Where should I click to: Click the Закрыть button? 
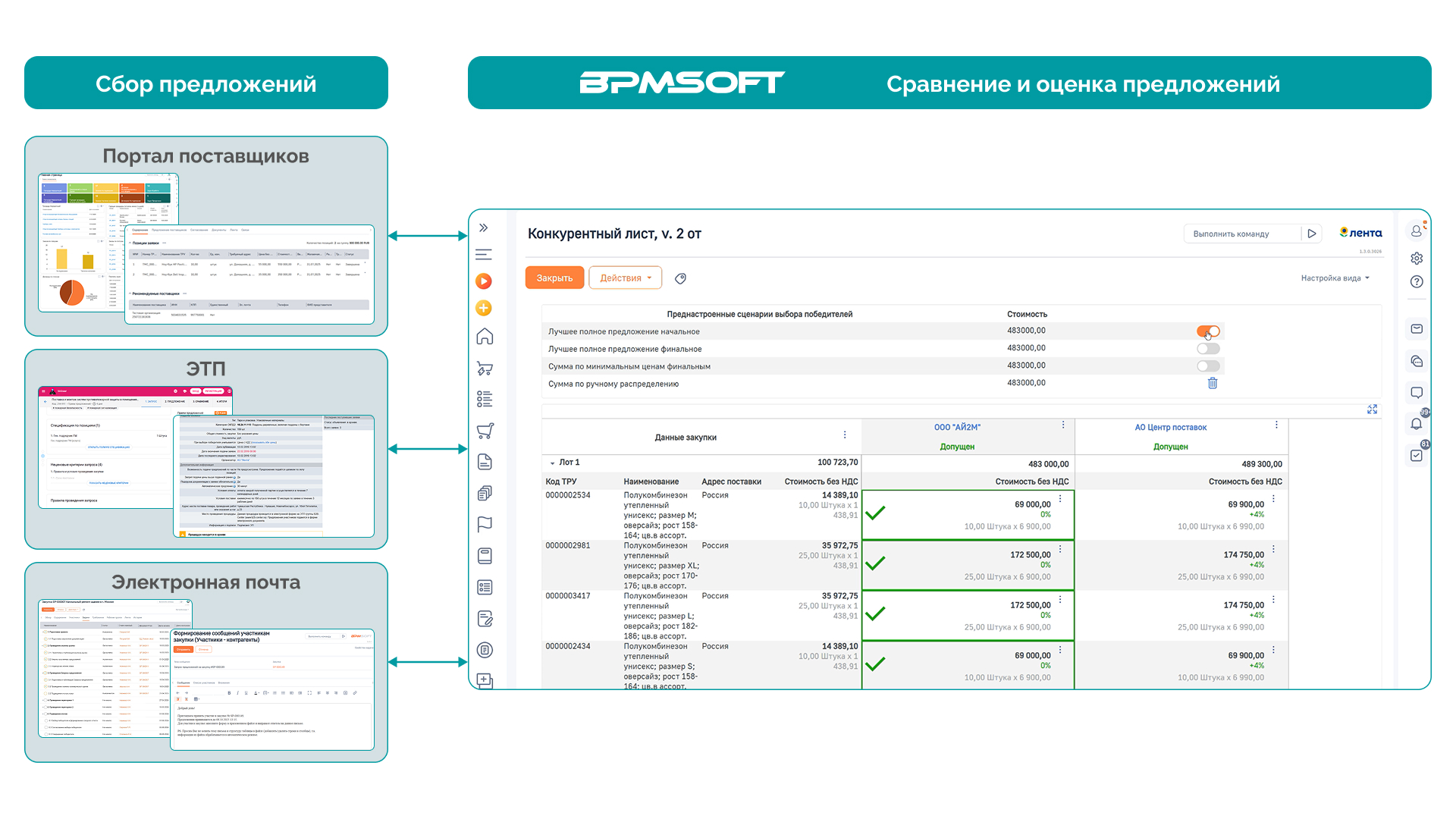coord(554,278)
